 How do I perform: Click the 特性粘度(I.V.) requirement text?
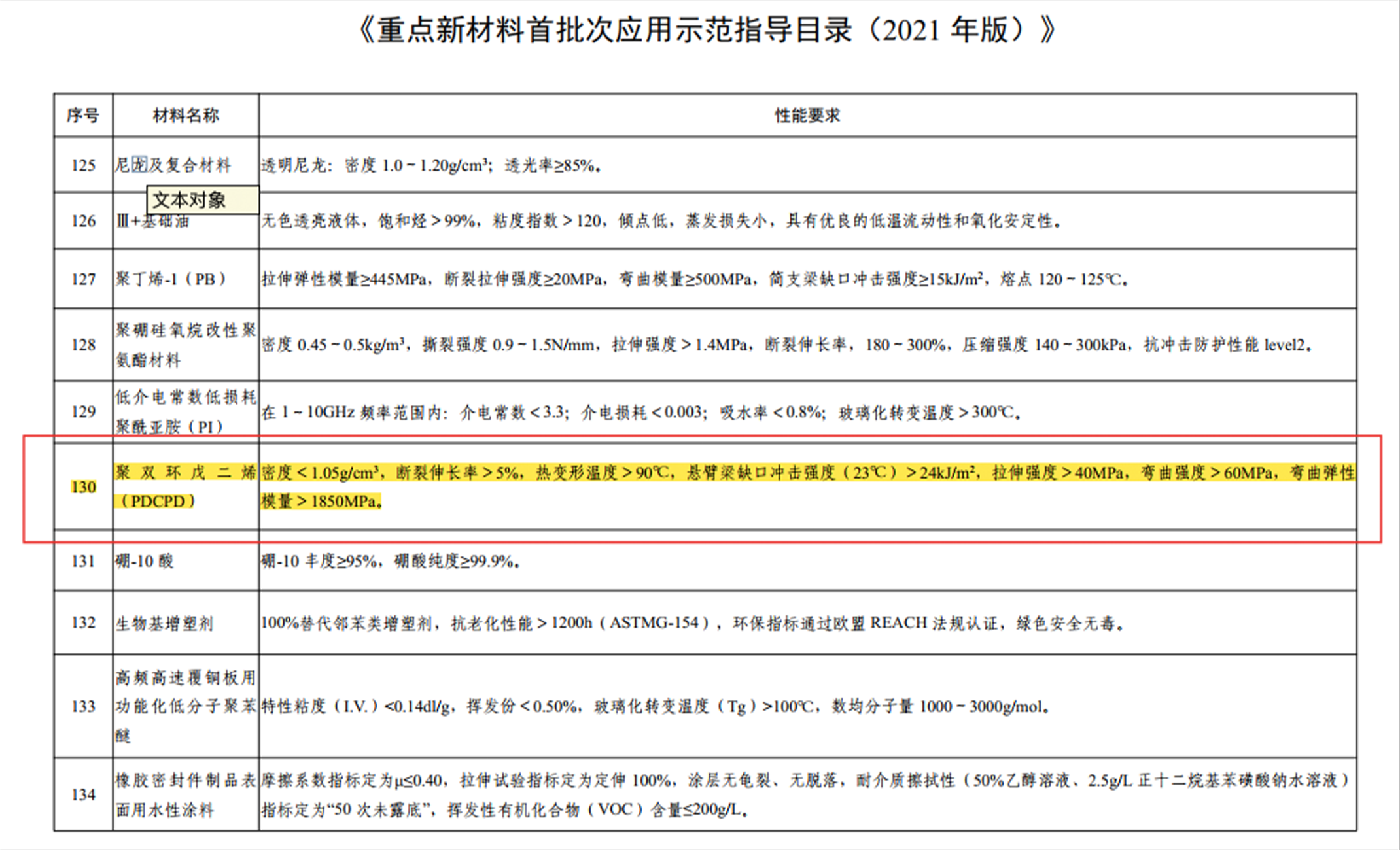pyautogui.click(x=656, y=706)
